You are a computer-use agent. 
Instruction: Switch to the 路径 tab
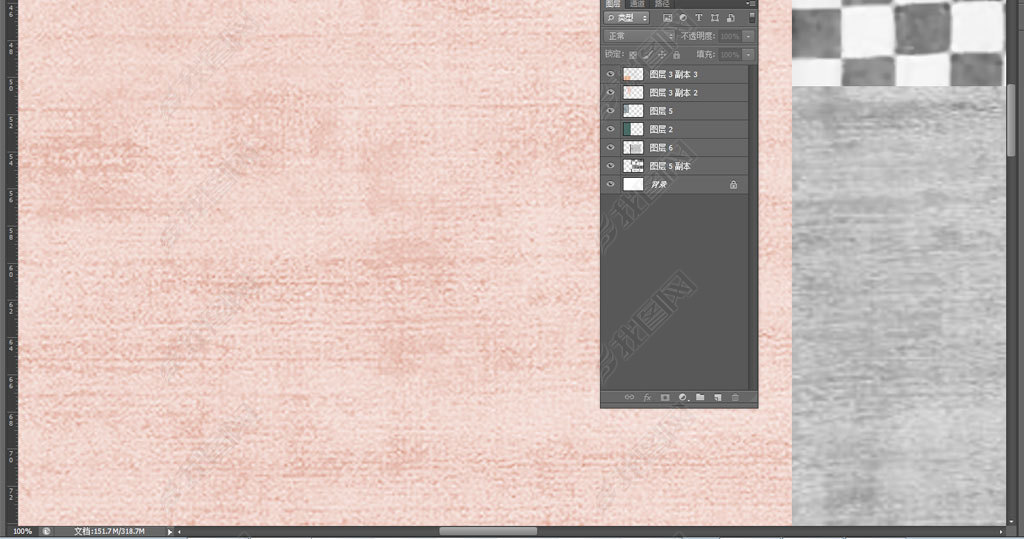pos(662,4)
